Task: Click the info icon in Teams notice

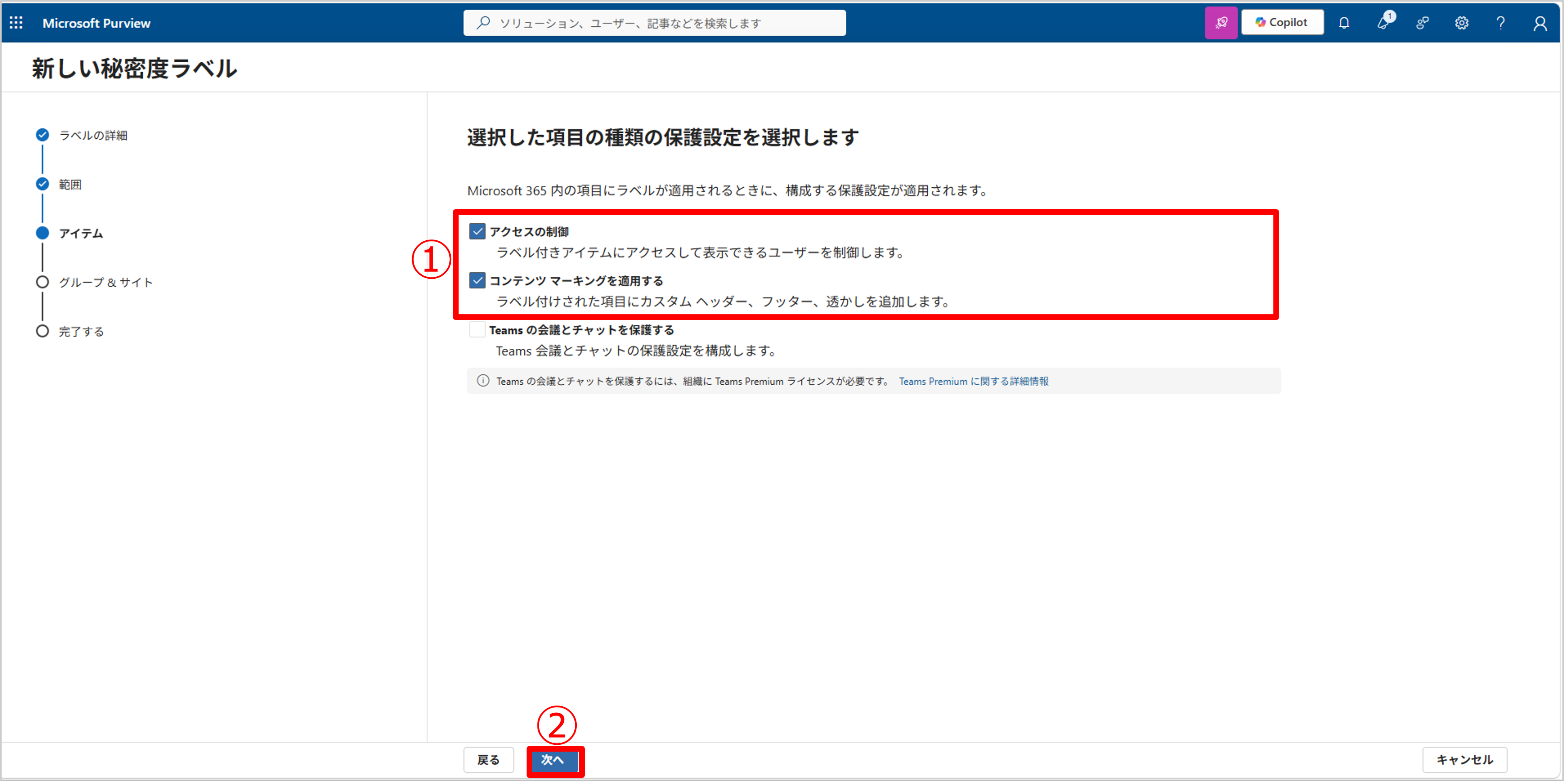Action: [x=482, y=380]
